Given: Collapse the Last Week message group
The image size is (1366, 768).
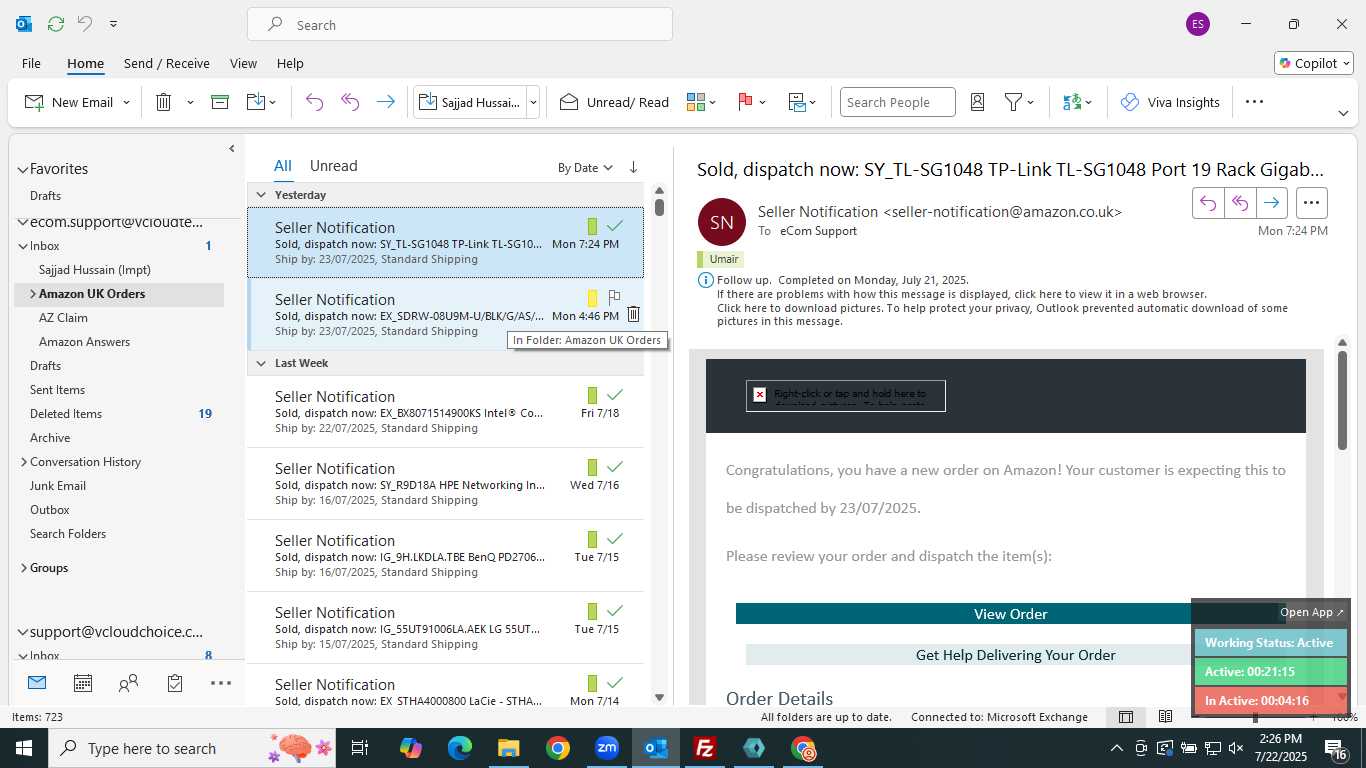Looking at the screenshot, I should point(261,363).
